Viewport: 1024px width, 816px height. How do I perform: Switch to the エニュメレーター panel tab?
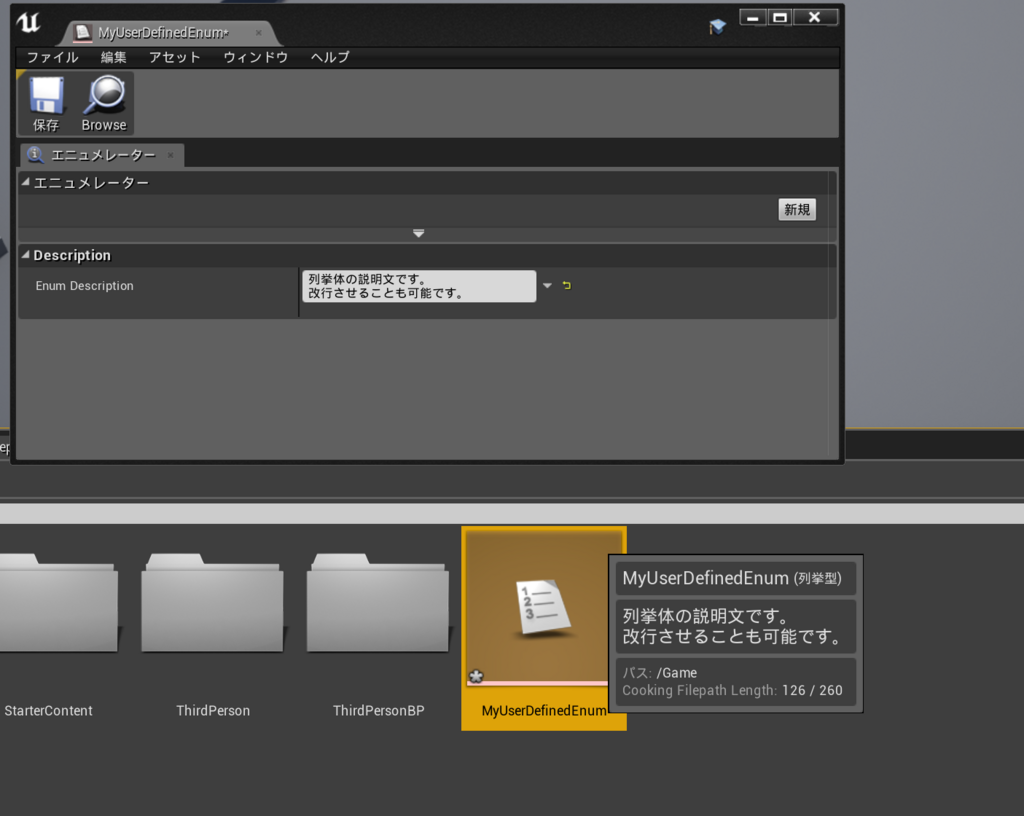[x=103, y=155]
